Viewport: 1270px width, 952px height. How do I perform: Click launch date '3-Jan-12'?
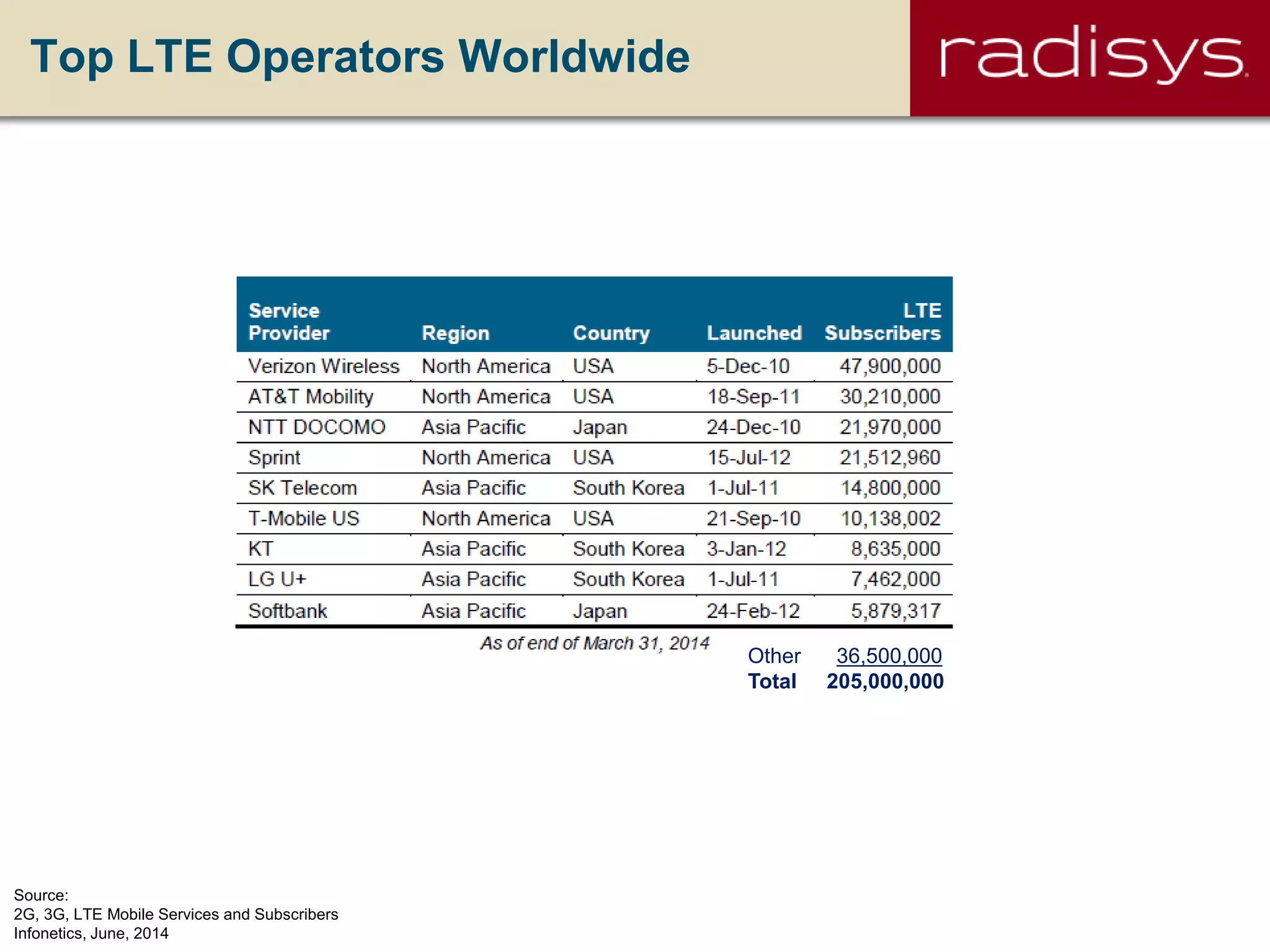tap(747, 549)
